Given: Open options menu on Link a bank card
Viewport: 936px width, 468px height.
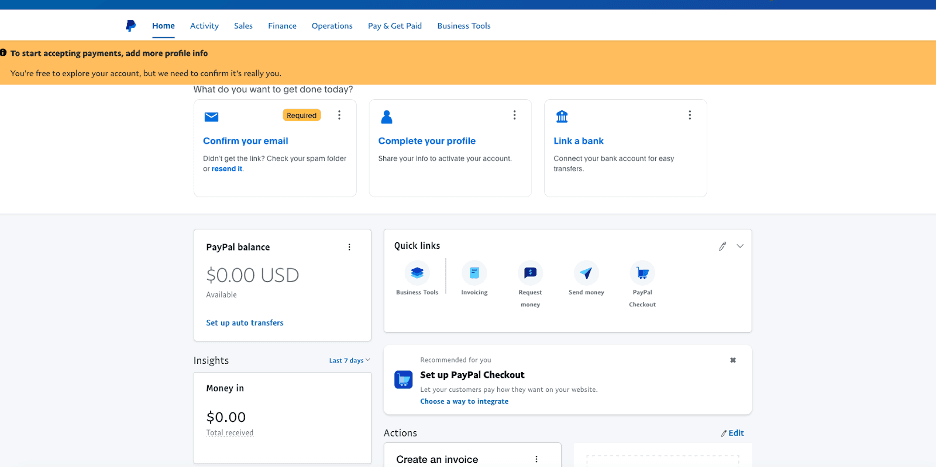Looking at the screenshot, I should 689,115.
